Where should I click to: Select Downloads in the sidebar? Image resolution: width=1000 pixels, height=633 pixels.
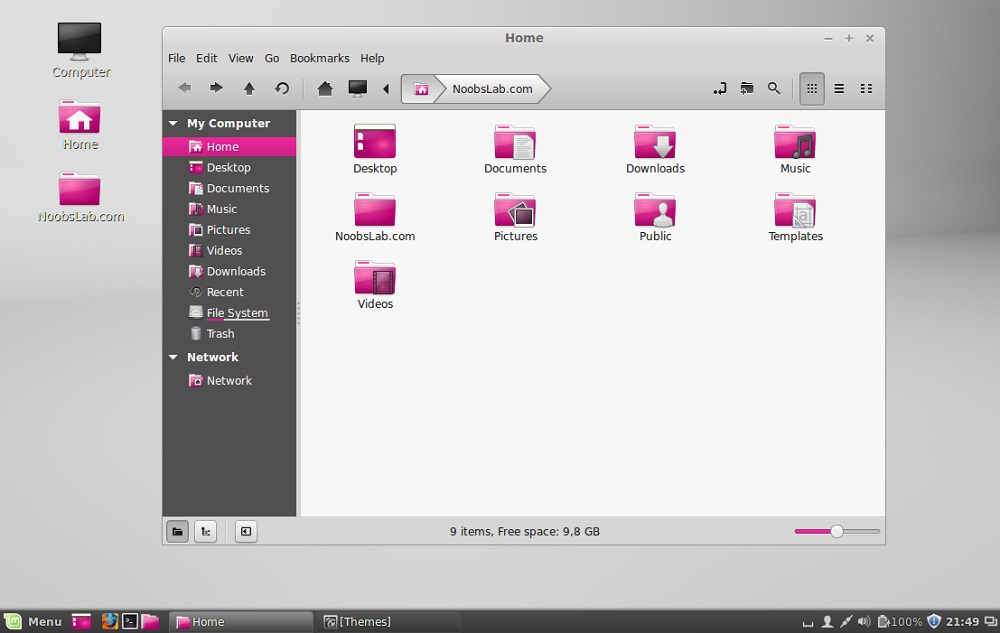pyautogui.click(x=230, y=271)
